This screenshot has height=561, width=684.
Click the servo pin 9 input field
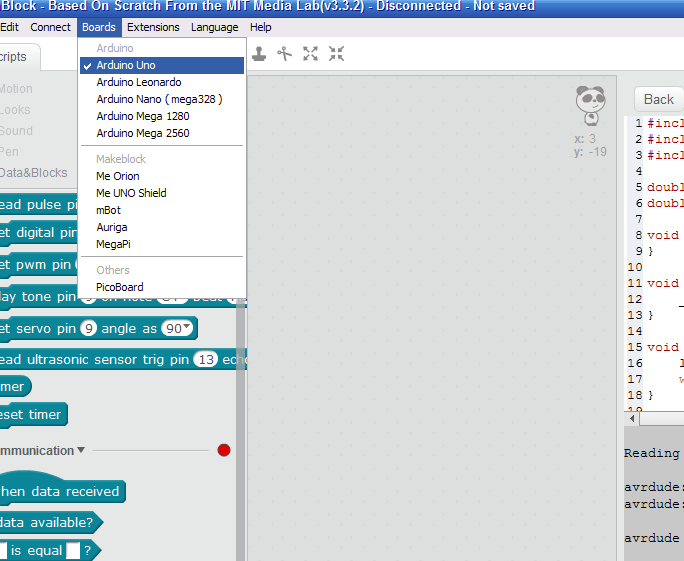[89, 328]
